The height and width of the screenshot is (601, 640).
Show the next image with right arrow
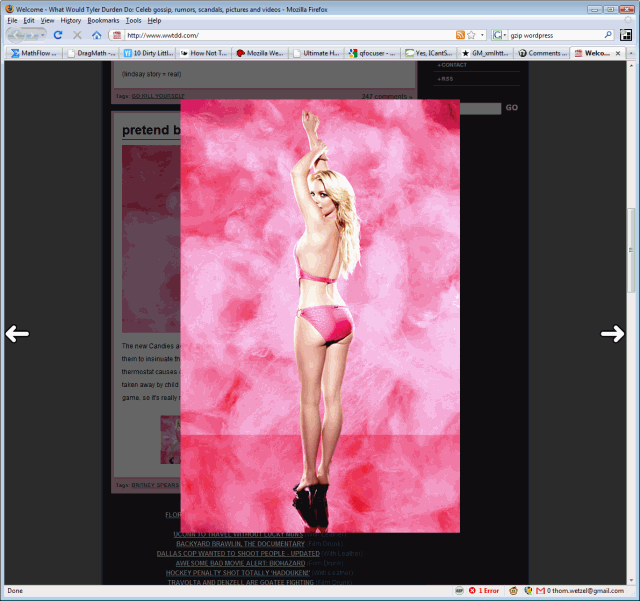pos(612,334)
